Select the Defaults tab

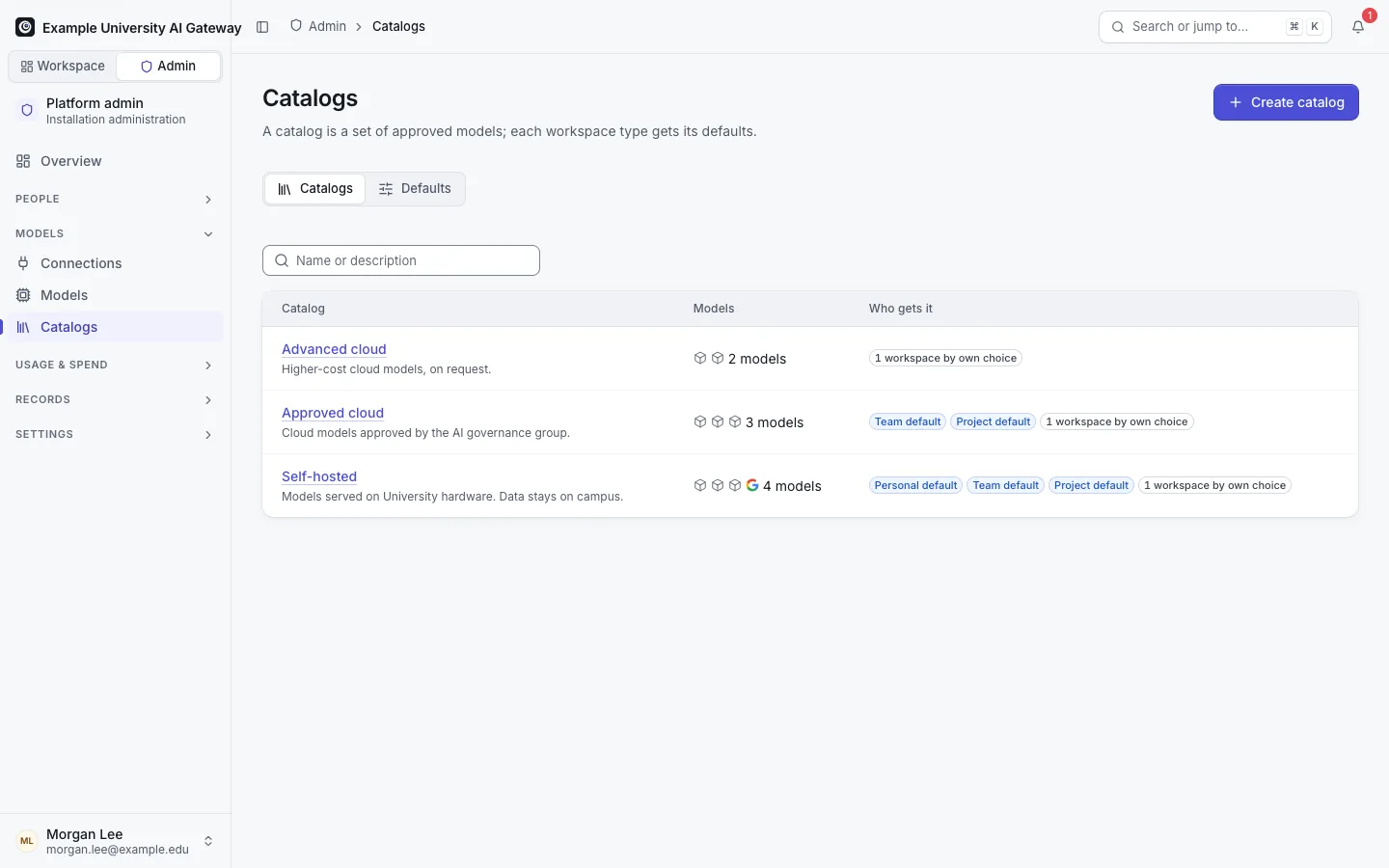[415, 189]
